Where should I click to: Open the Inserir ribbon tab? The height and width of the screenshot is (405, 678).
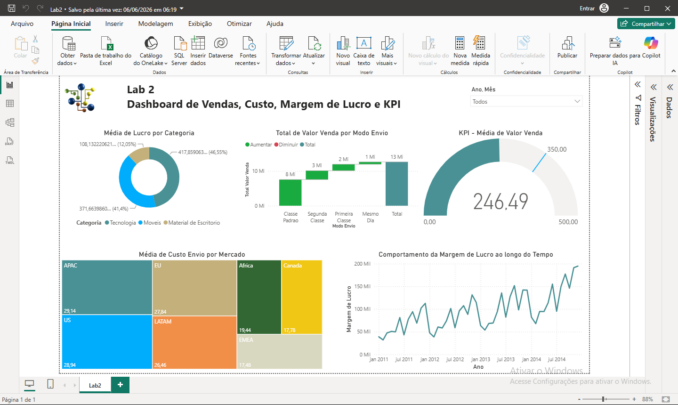(114, 24)
